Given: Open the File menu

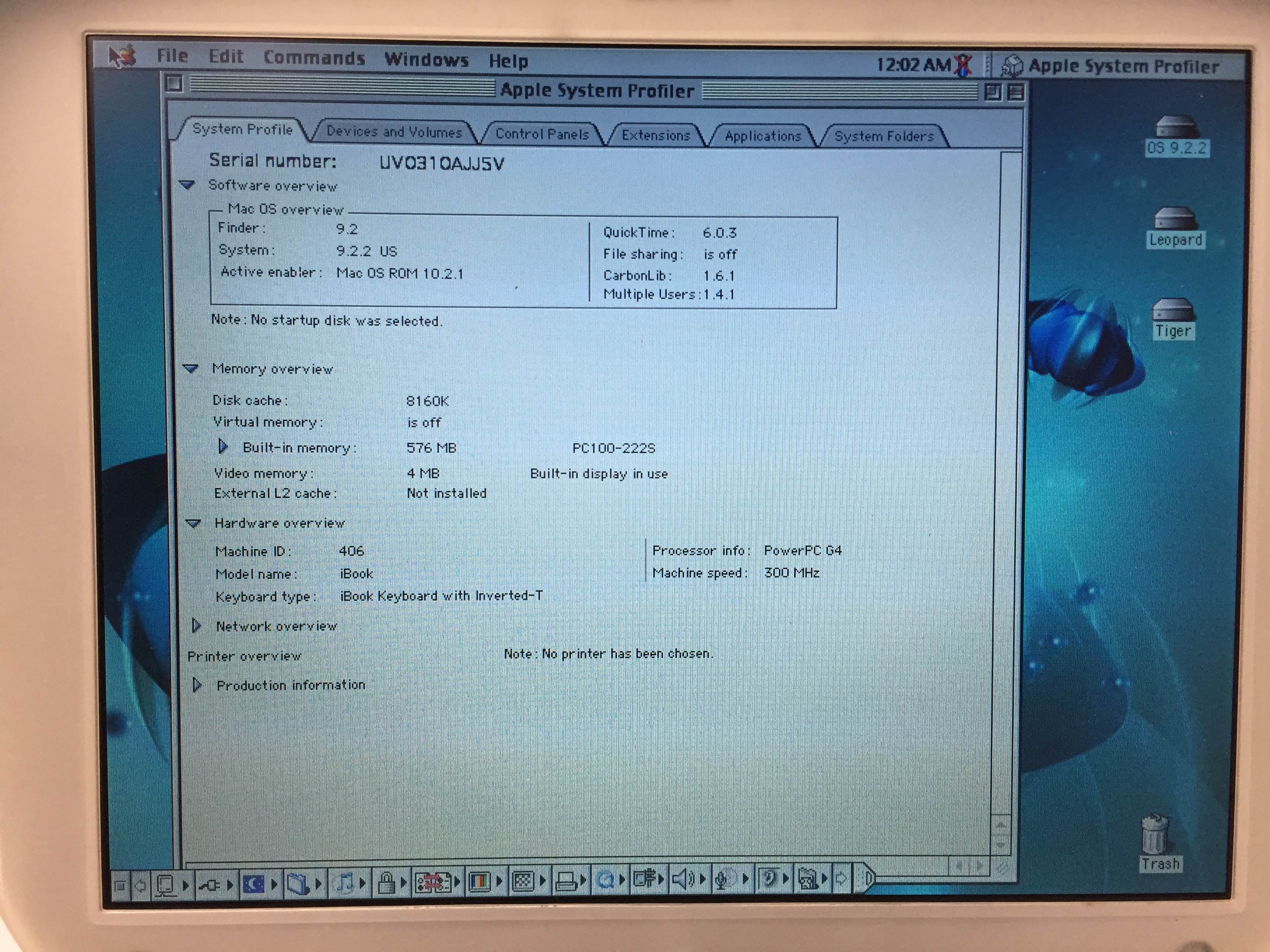Looking at the screenshot, I should 172,56.
